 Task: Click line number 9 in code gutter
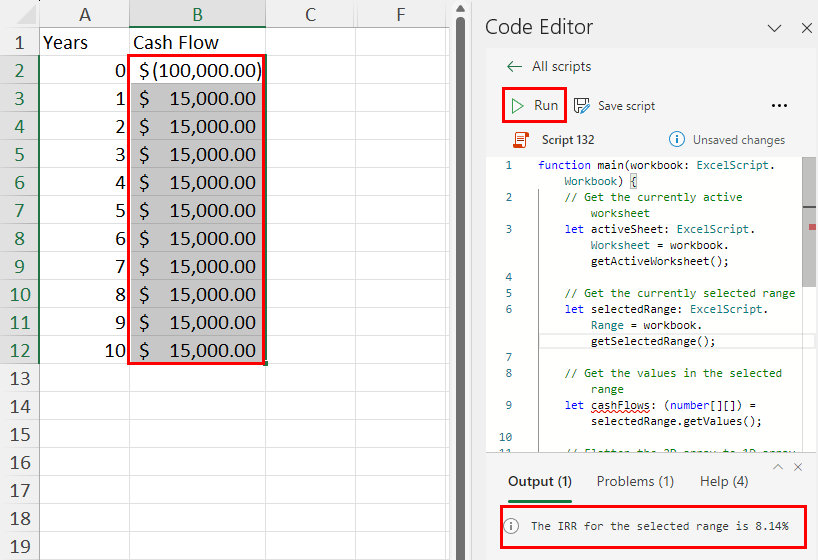(x=509, y=406)
